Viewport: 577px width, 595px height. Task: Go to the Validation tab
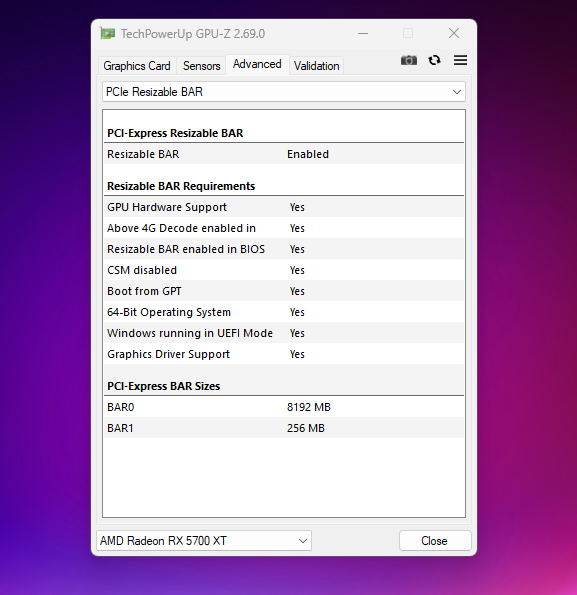(316, 66)
